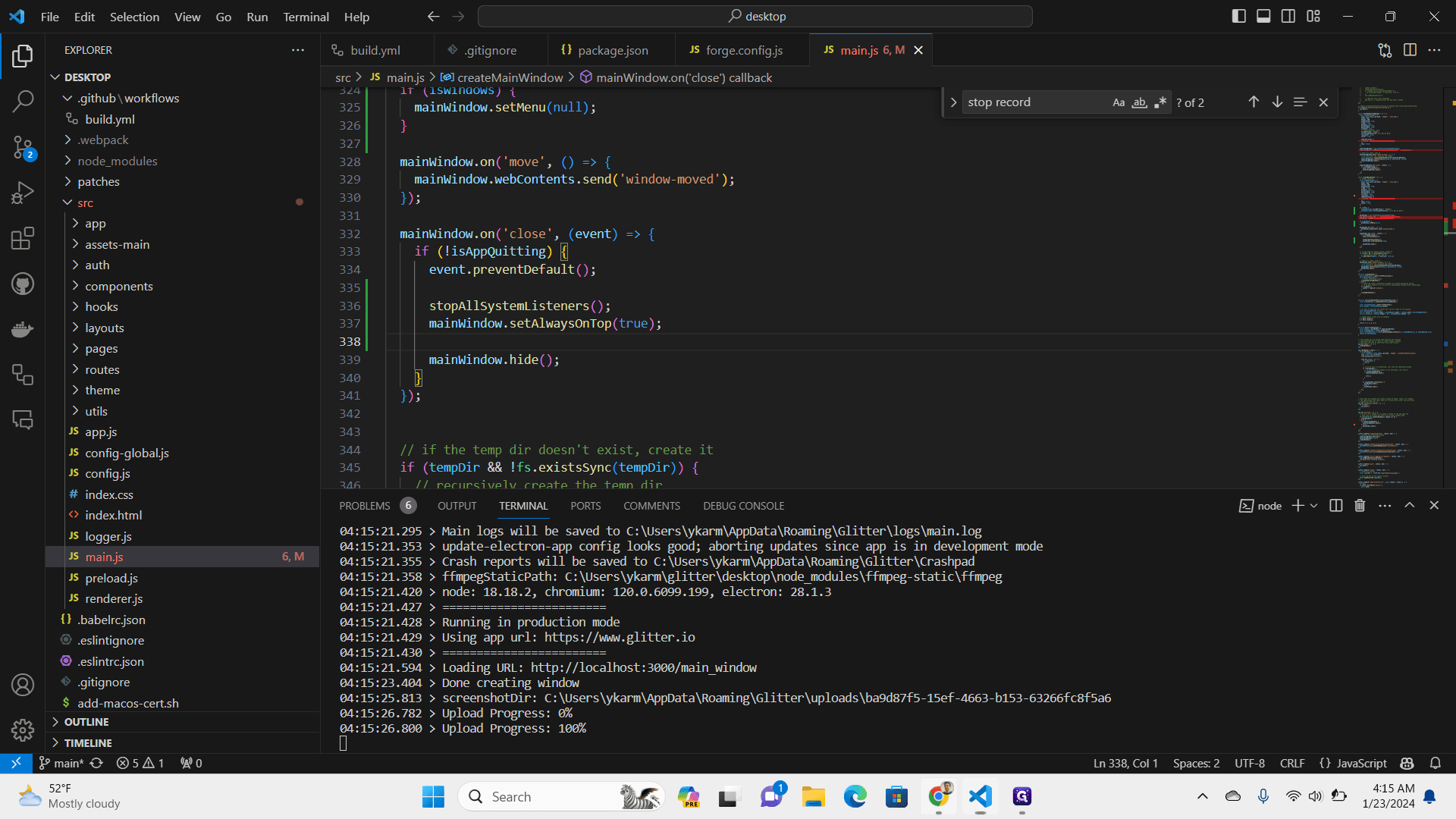Go to next find match arrow
This screenshot has height=819, width=1456.
coord(1277,102)
